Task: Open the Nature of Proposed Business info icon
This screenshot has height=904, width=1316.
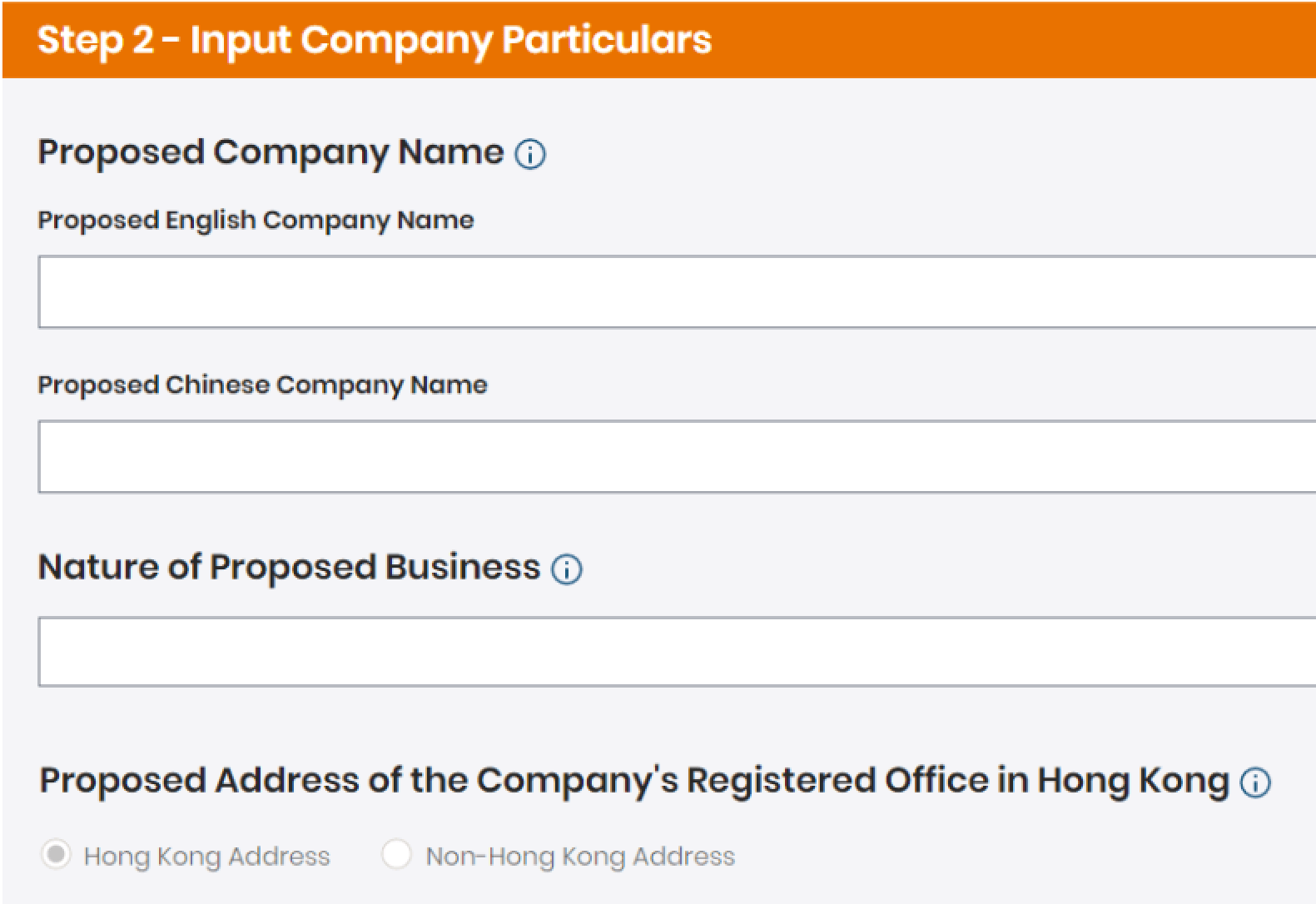Action: [x=567, y=569]
